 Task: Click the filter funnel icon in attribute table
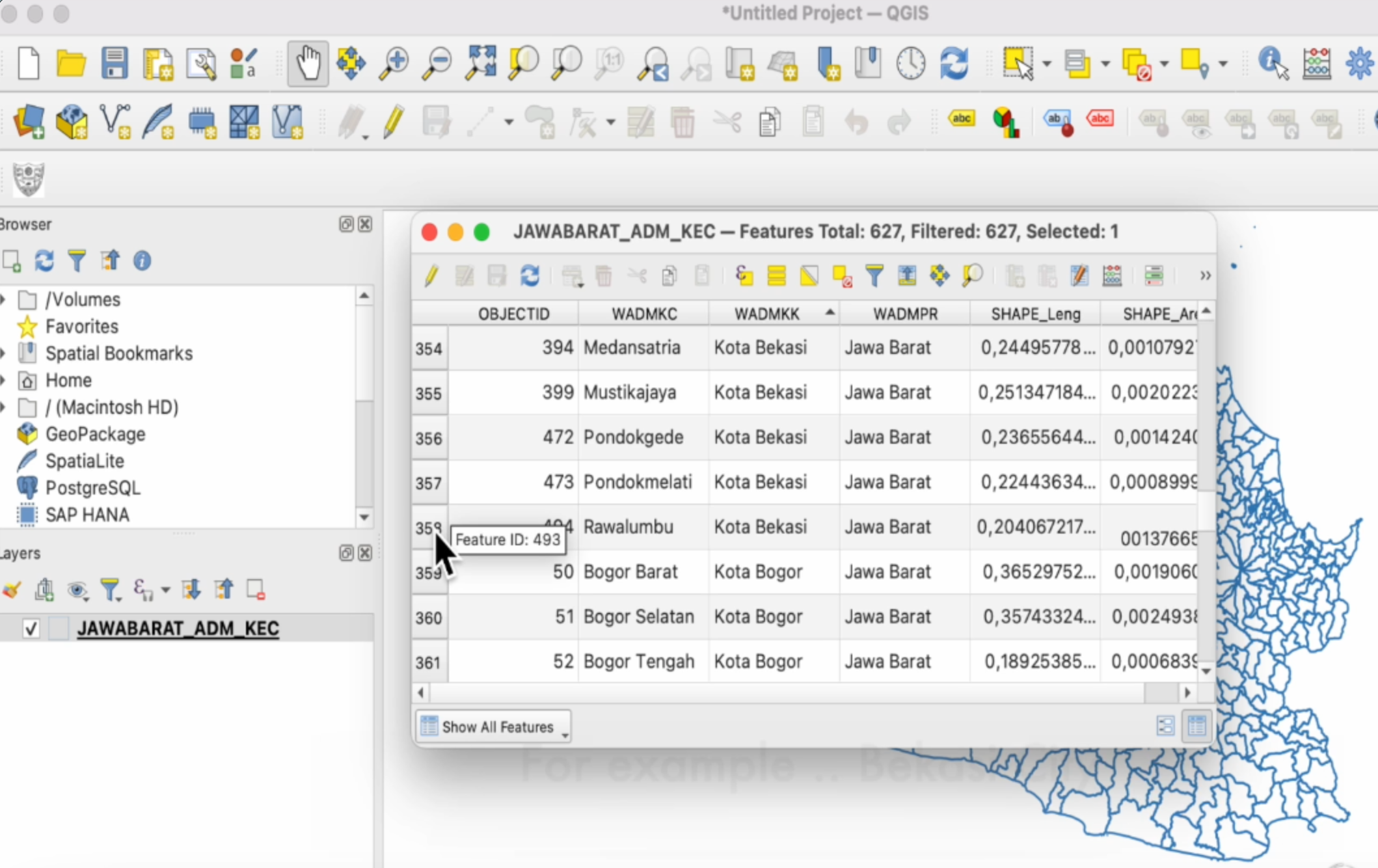coord(874,276)
